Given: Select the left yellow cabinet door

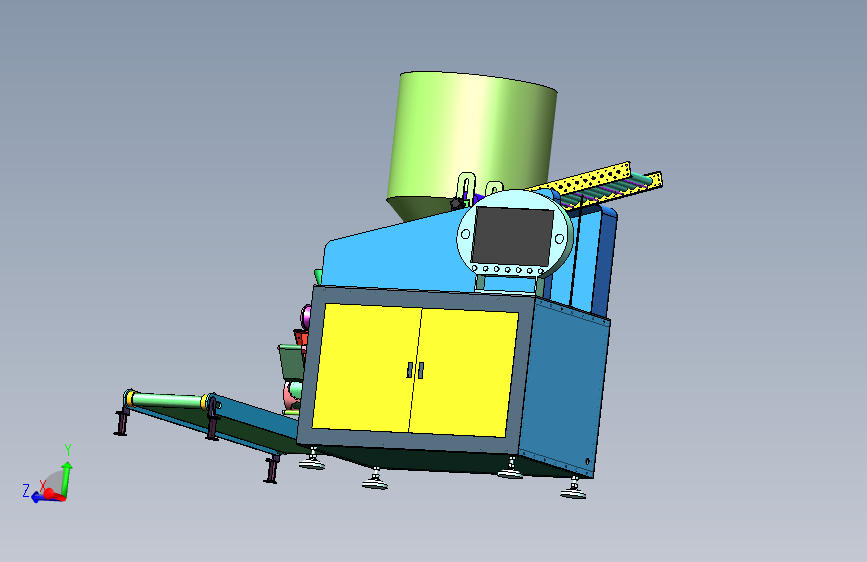Looking at the screenshot, I should [366, 368].
